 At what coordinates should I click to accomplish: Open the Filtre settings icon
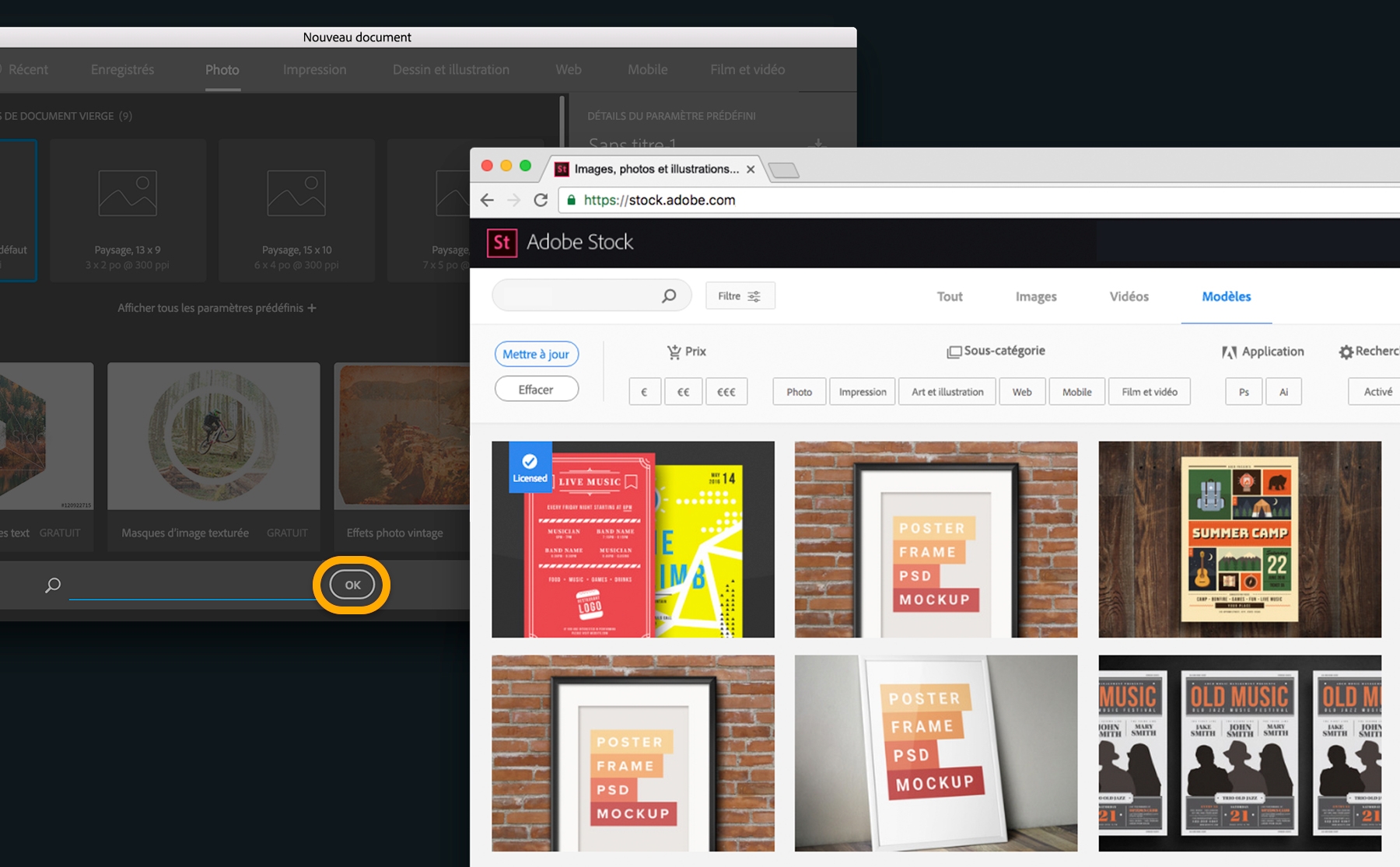[753, 295]
